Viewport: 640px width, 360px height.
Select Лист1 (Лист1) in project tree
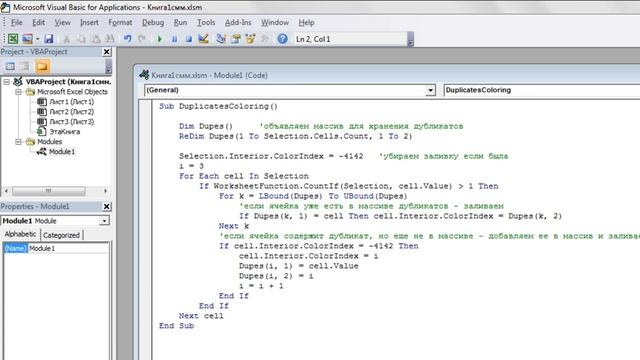click(x=71, y=102)
